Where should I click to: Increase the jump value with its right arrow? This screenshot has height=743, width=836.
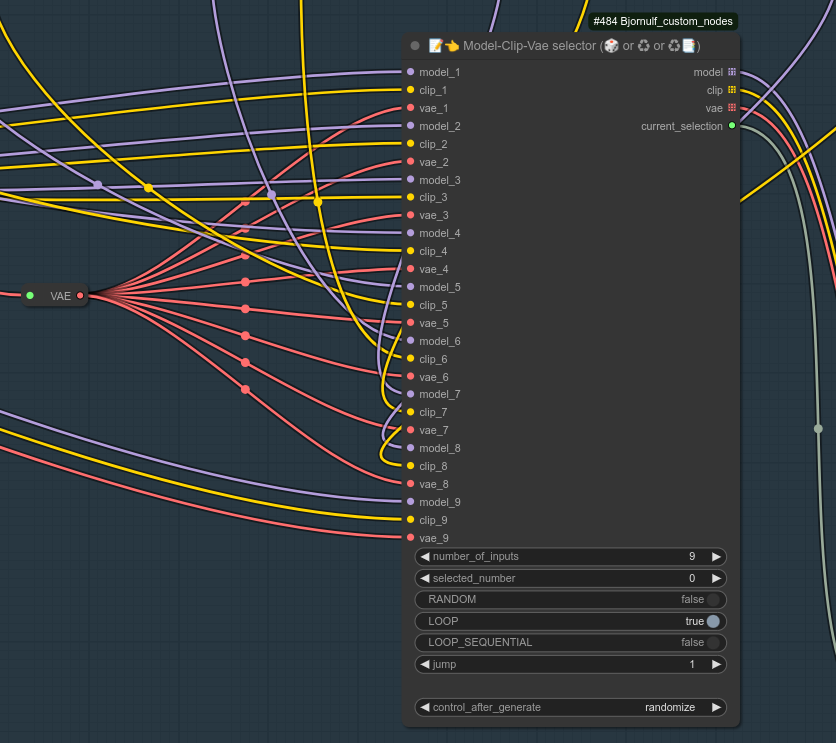coord(717,664)
